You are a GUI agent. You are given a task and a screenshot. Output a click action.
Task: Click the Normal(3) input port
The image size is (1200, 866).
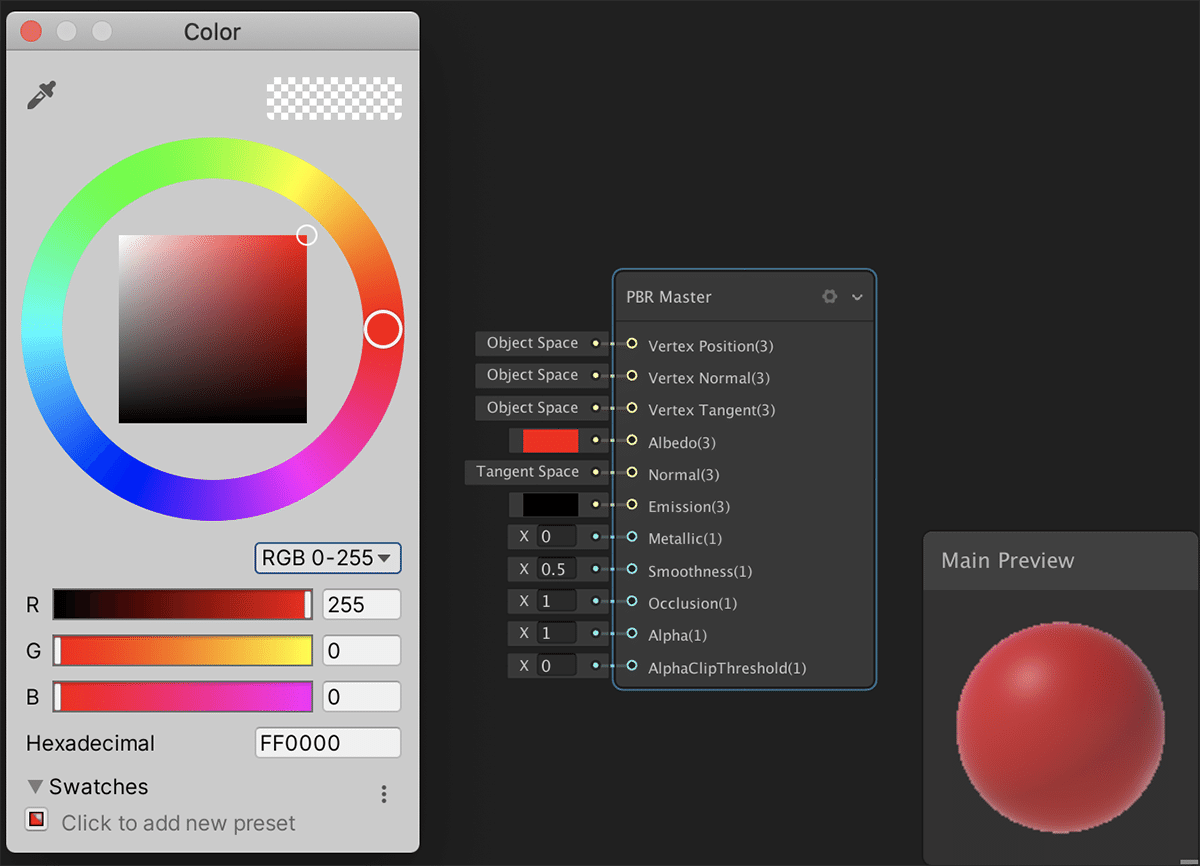tap(632, 472)
